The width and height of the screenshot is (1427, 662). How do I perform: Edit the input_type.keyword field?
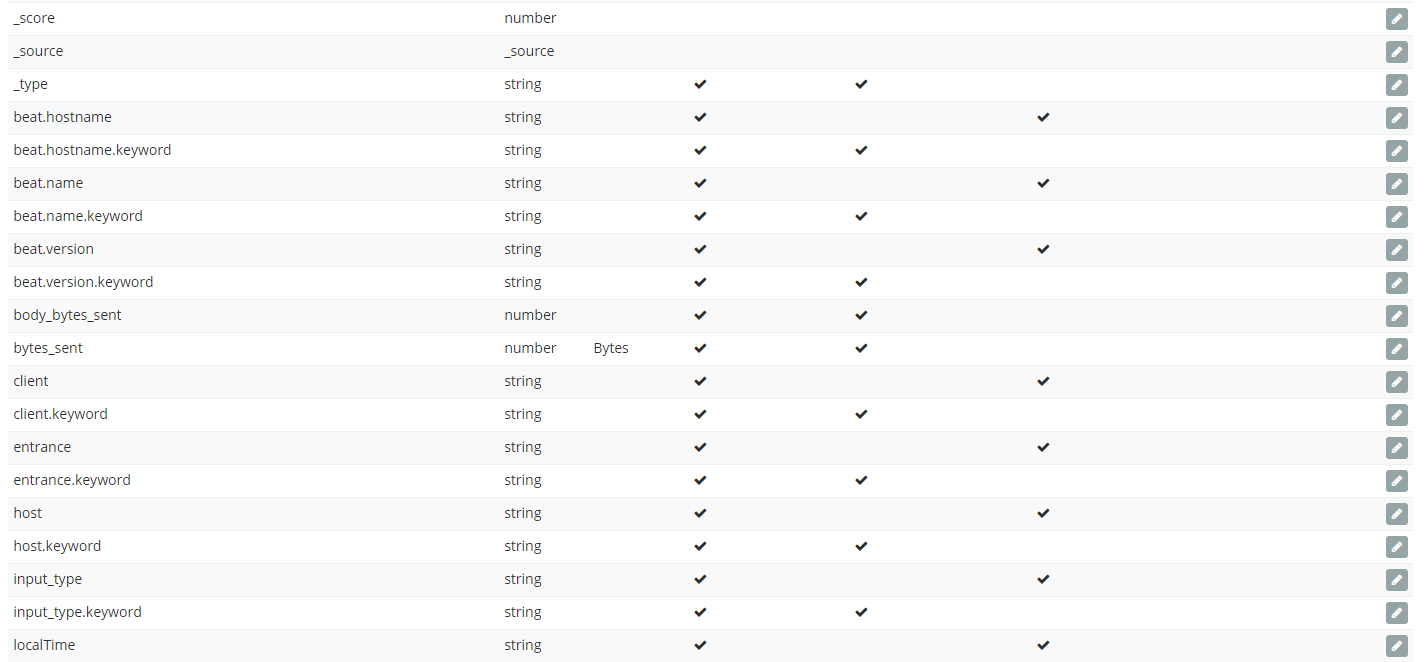coord(1396,613)
